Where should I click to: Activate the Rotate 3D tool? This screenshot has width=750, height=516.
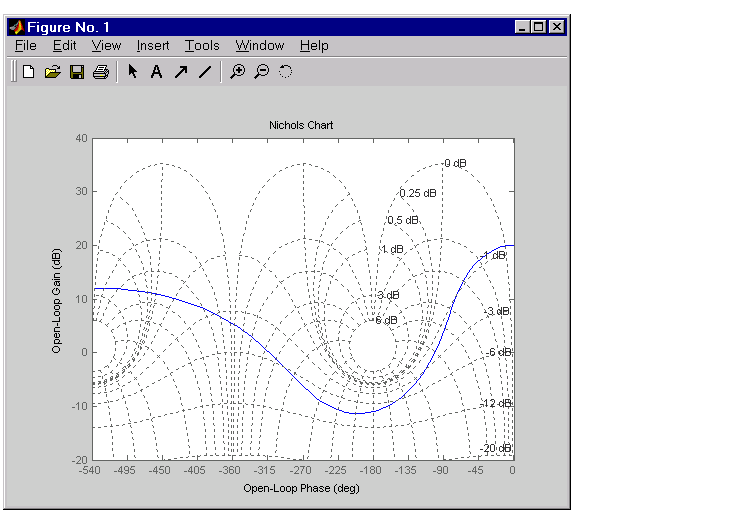pyautogui.click(x=286, y=72)
